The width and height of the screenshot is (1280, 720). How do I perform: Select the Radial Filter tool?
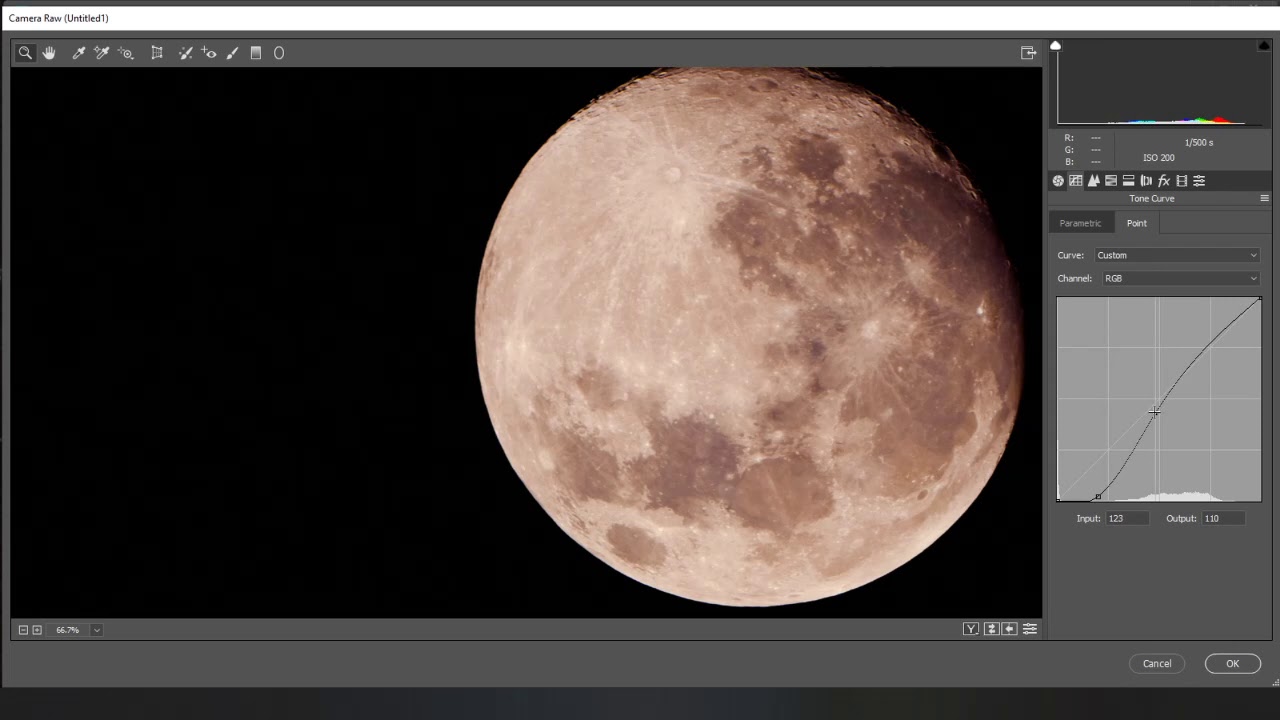tap(279, 53)
